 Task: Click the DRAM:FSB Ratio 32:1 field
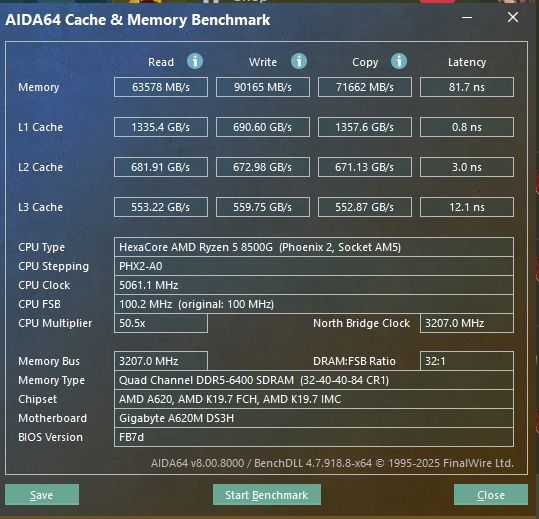click(x=467, y=361)
